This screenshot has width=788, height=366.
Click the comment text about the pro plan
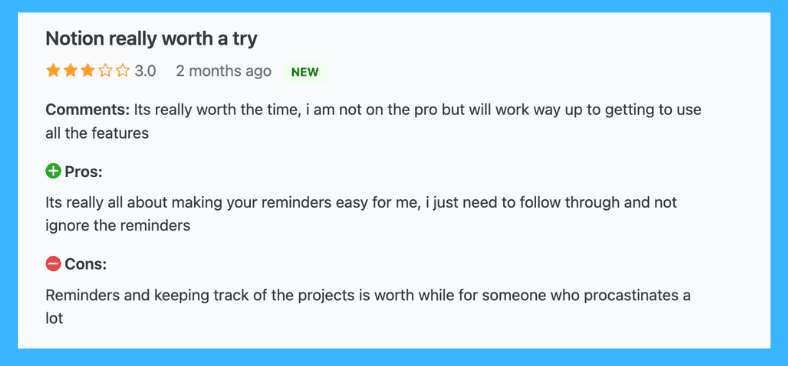pos(373,121)
